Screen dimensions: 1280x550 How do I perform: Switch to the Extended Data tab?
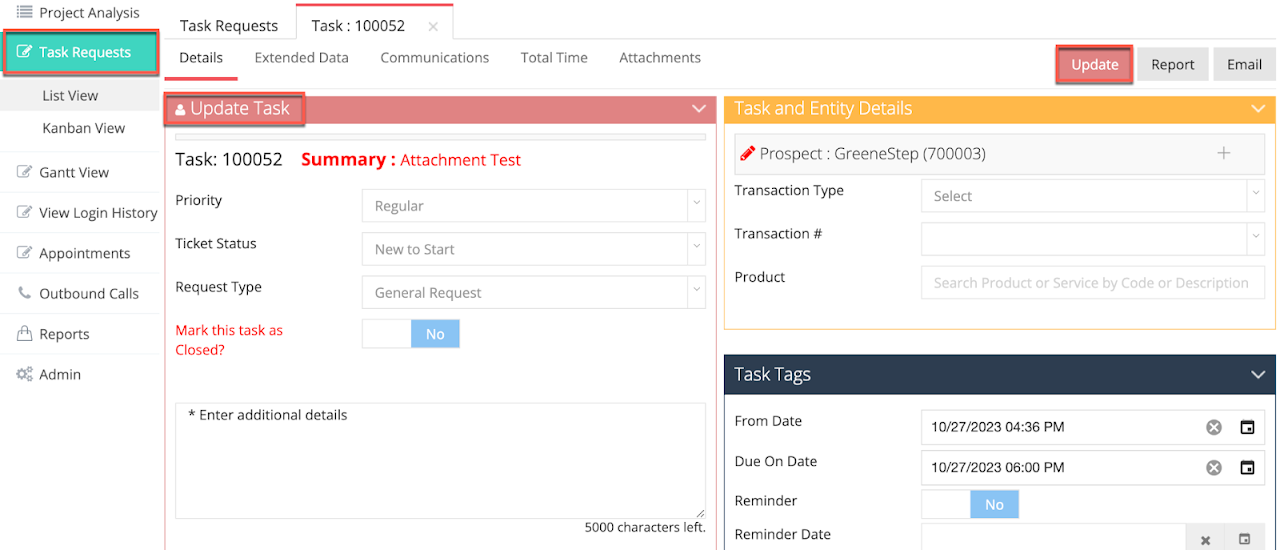[301, 58]
